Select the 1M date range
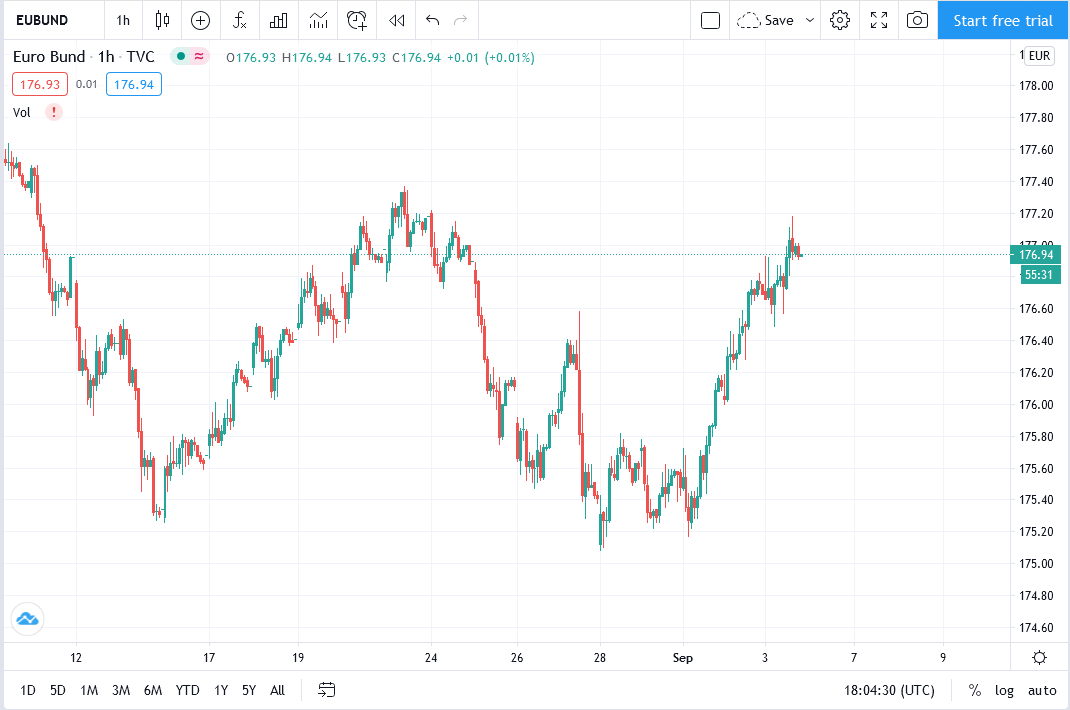Screen dimensions: 1070x710 point(89,690)
